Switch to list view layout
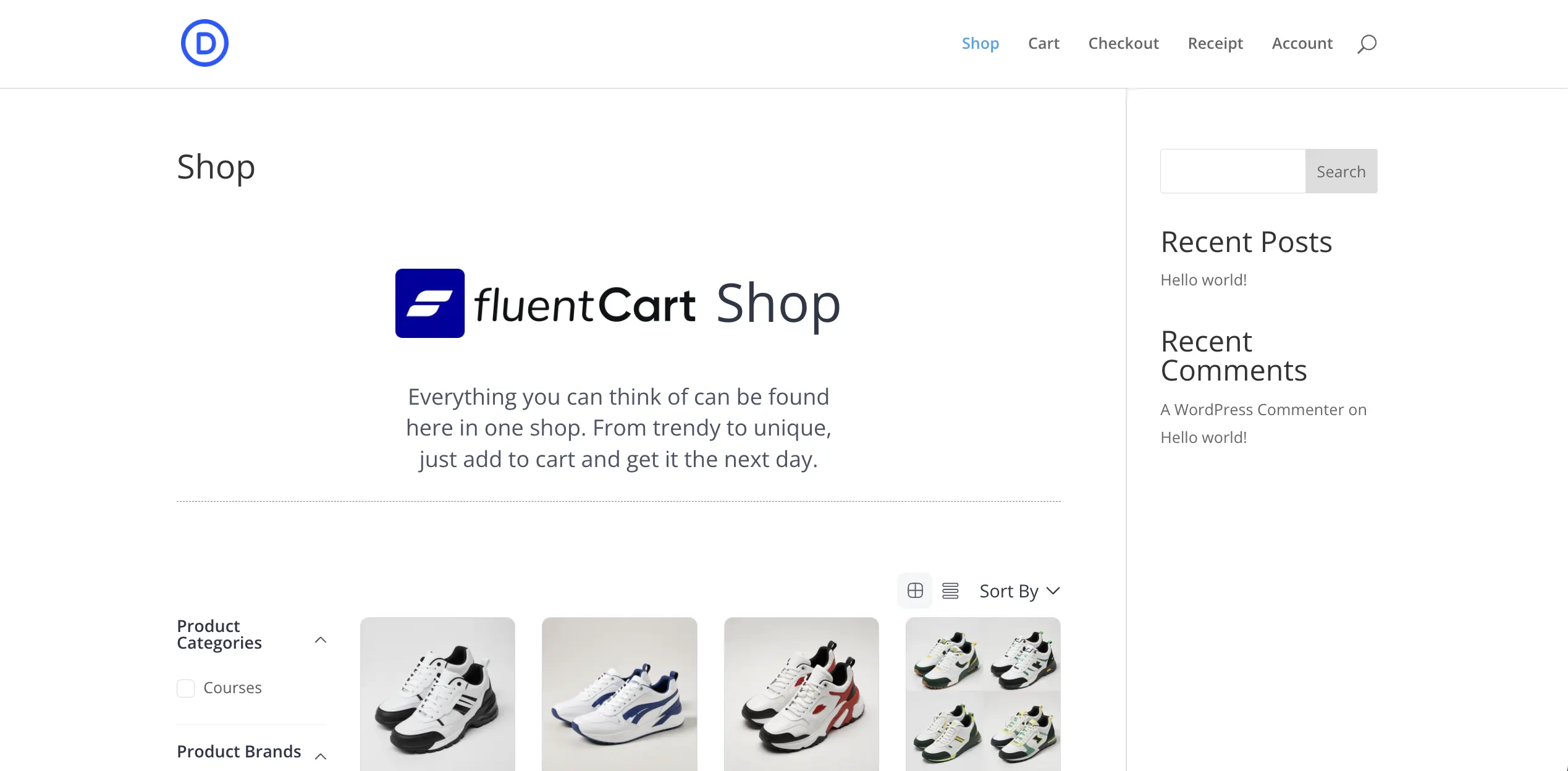The image size is (1568, 771). 950,591
